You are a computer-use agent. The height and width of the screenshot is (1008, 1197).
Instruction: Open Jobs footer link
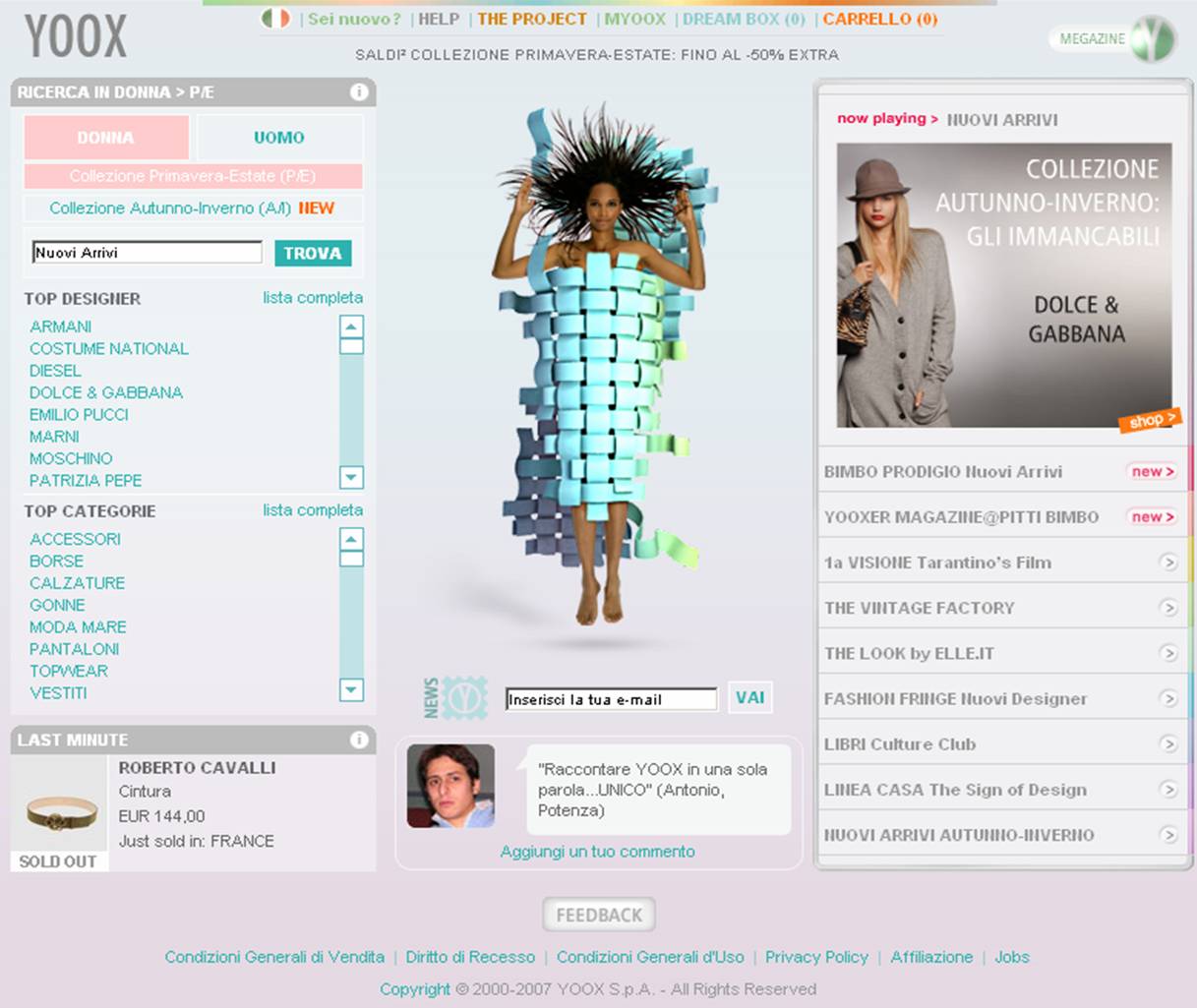click(1012, 957)
